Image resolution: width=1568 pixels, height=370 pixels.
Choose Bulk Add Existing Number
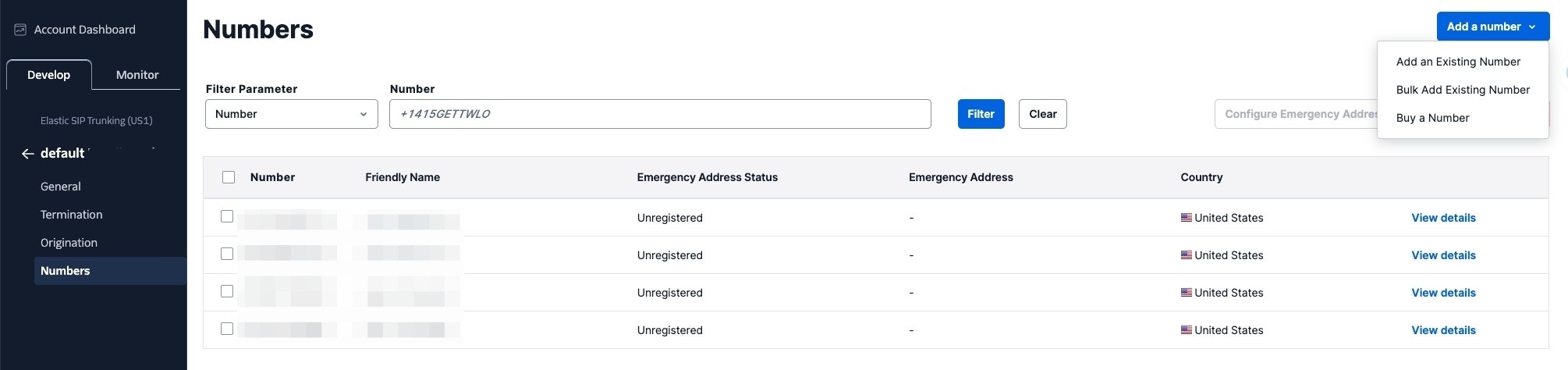pyautogui.click(x=1462, y=90)
